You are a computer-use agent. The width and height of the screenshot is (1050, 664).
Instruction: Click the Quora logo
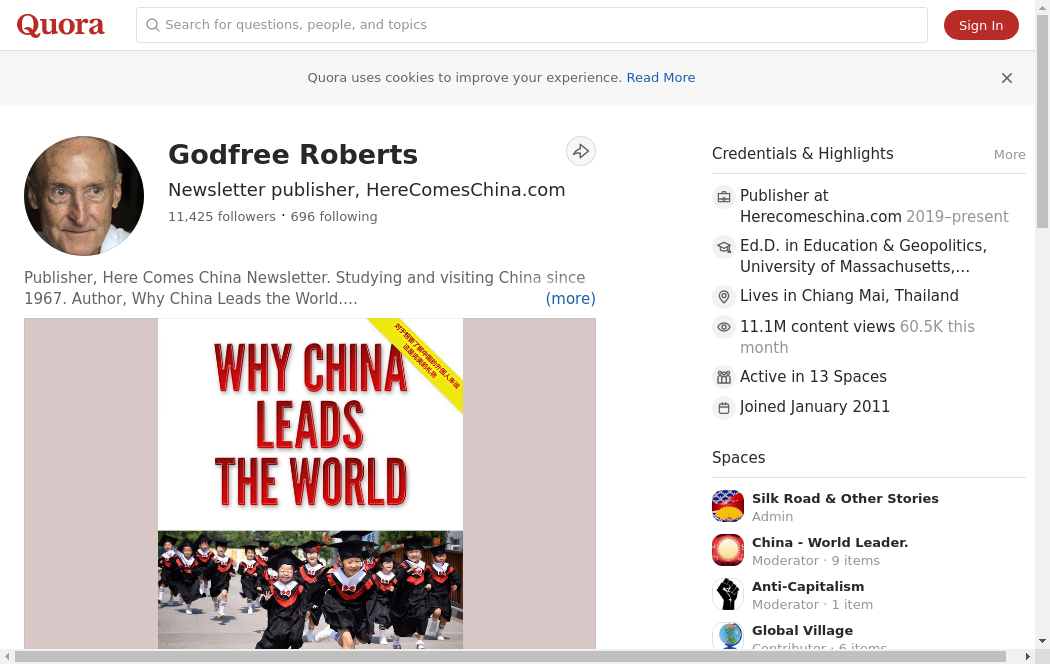point(60,25)
